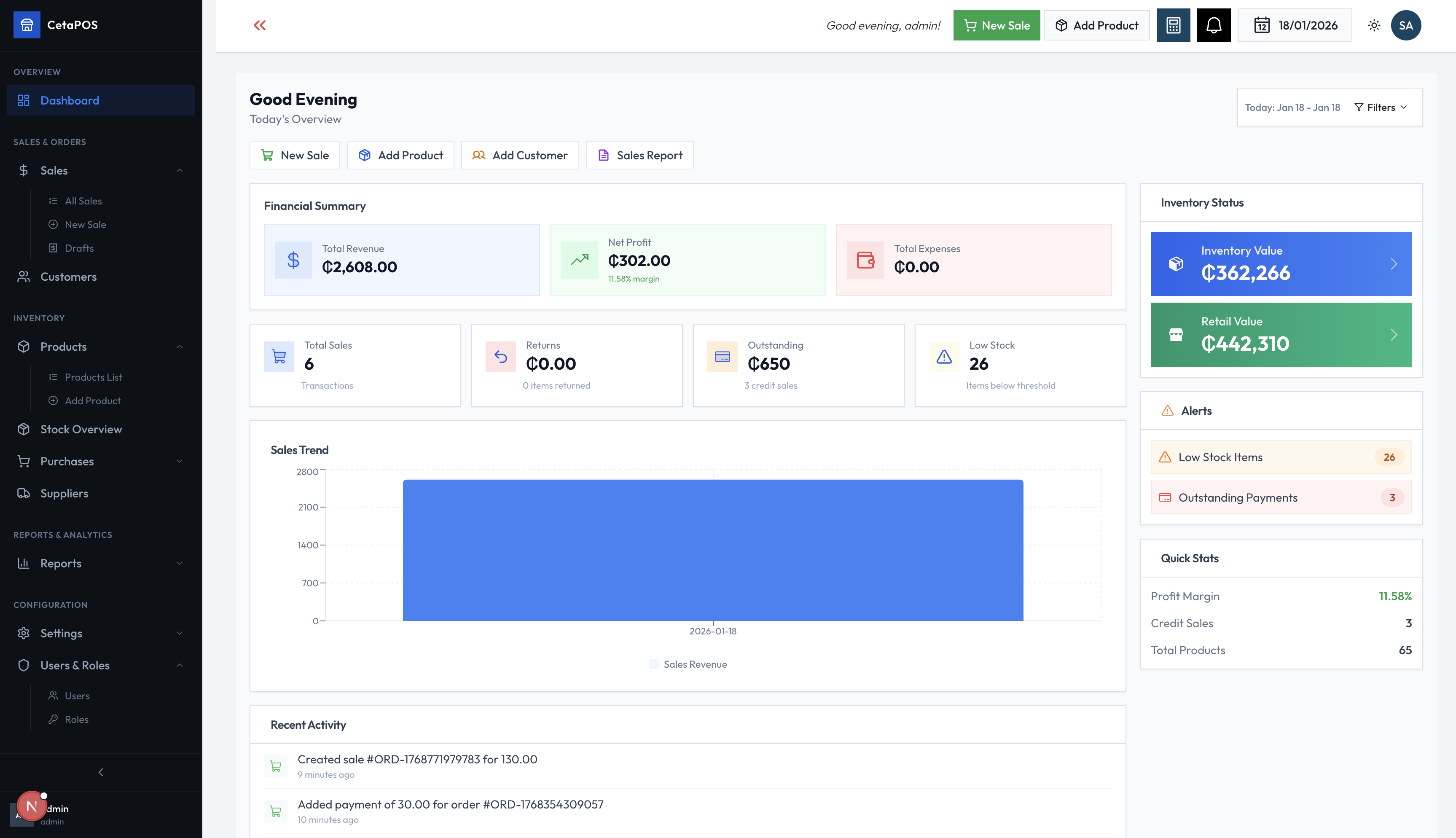Screen dimensions: 1456x838
Task: Click the green New Sale button
Action: 997,25
